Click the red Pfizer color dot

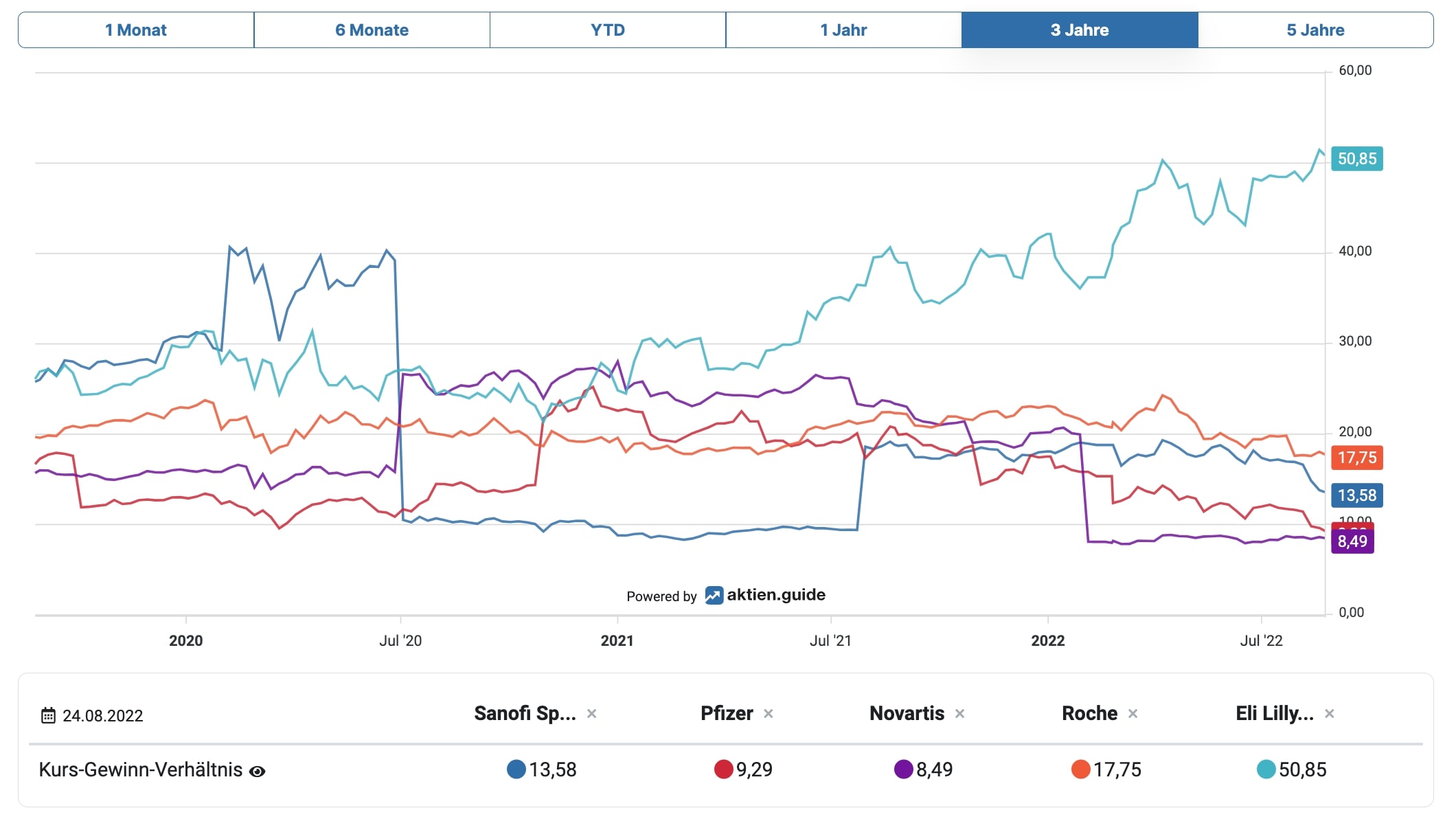click(724, 769)
